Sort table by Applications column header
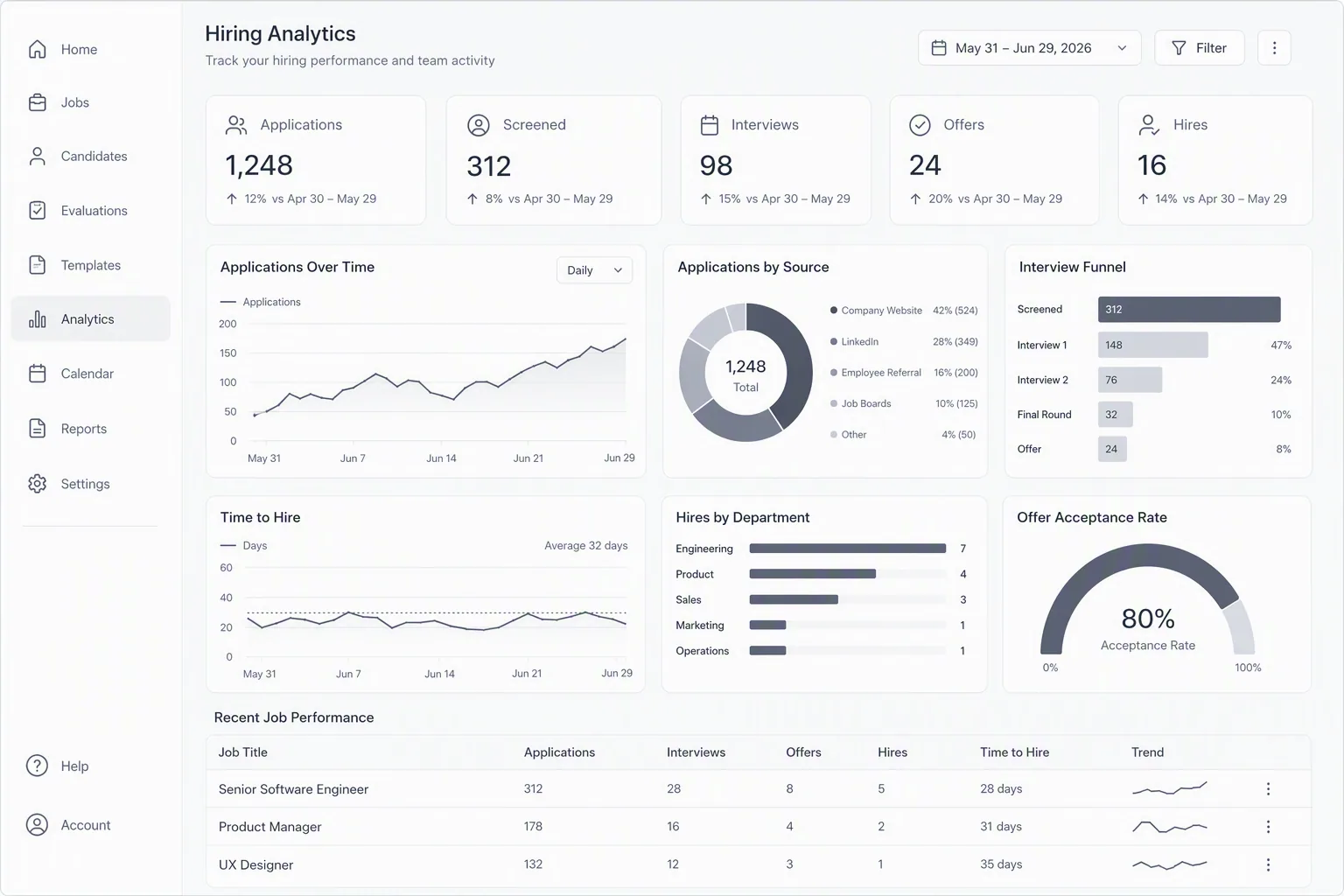 (x=559, y=752)
